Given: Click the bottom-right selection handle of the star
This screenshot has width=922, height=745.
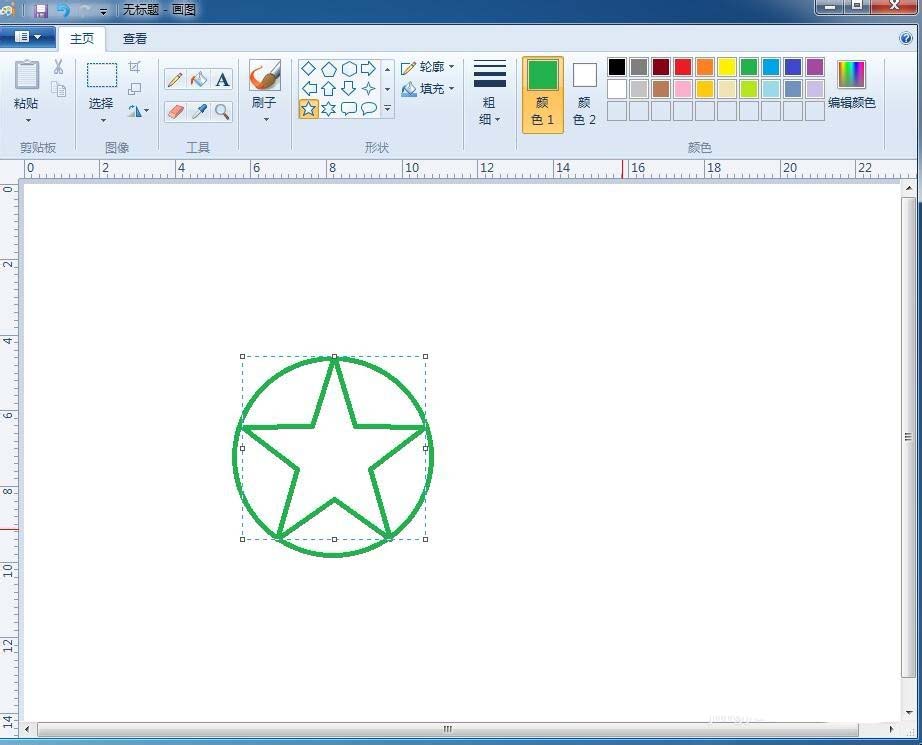Looking at the screenshot, I should coord(426,539).
